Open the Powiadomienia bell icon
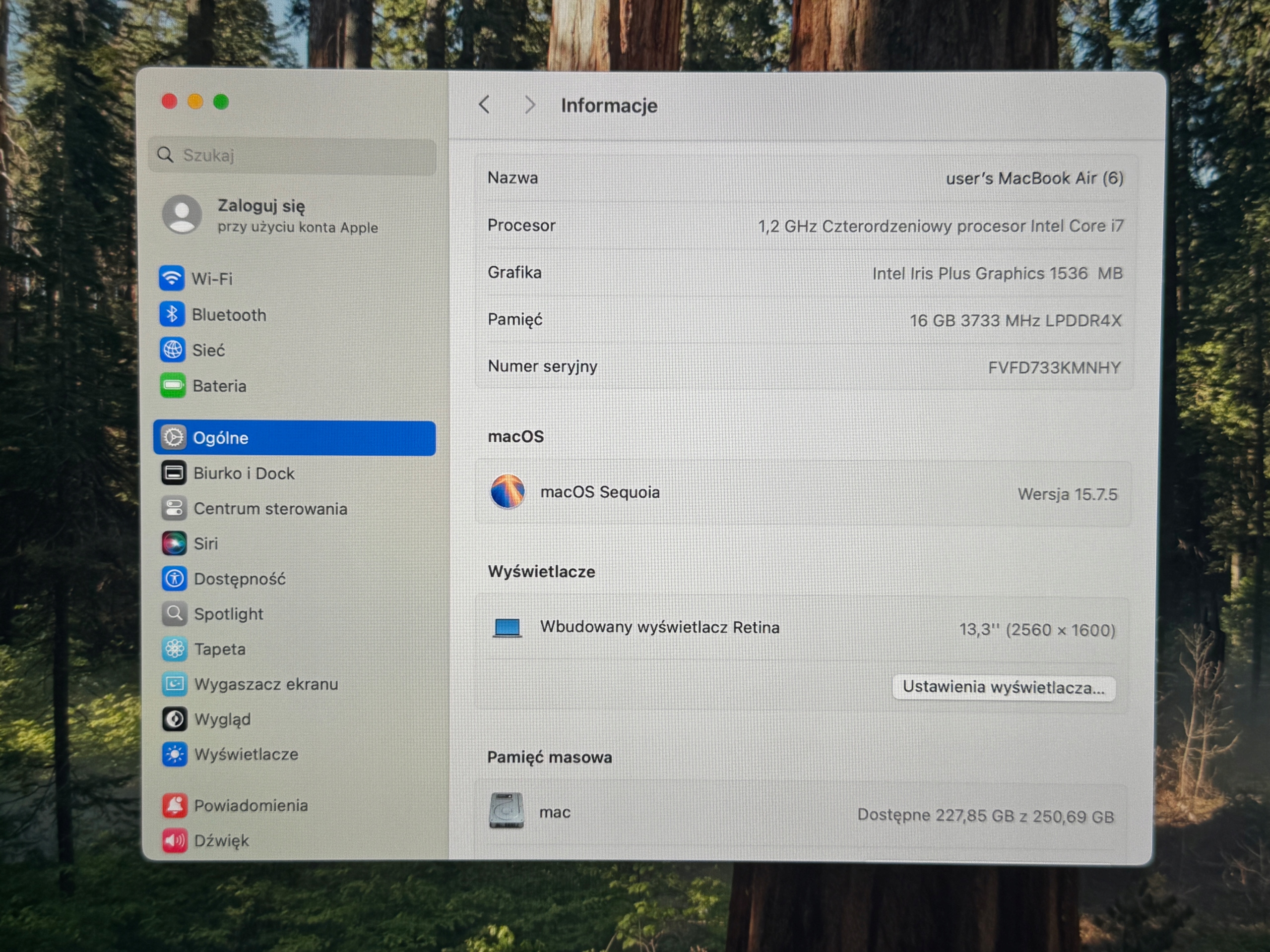 [x=175, y=806]
